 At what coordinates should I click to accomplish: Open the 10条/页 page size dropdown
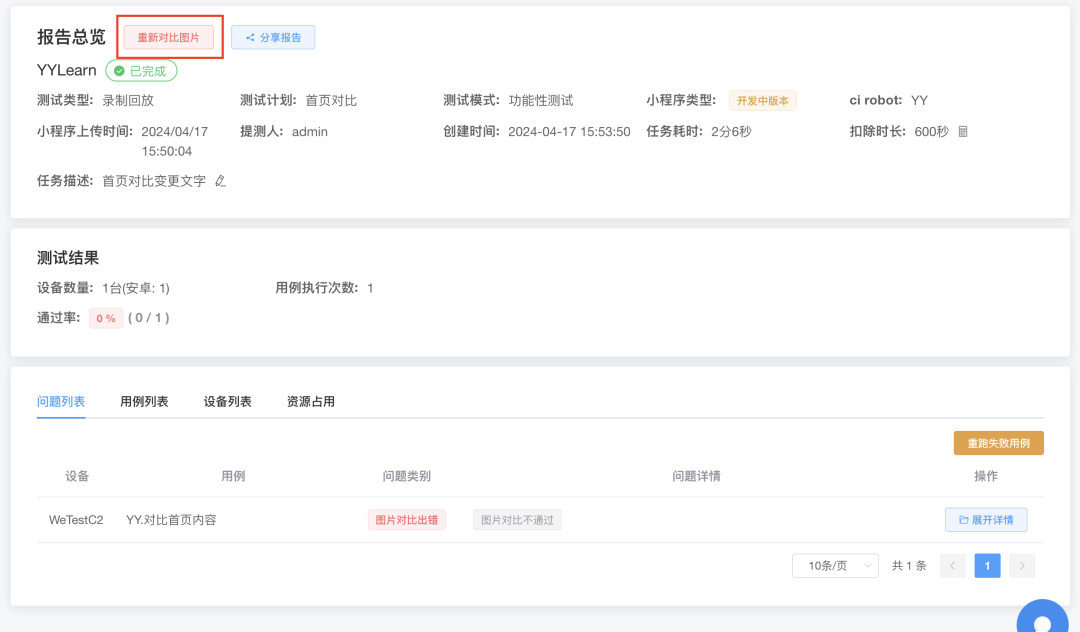tap(835, 566)
